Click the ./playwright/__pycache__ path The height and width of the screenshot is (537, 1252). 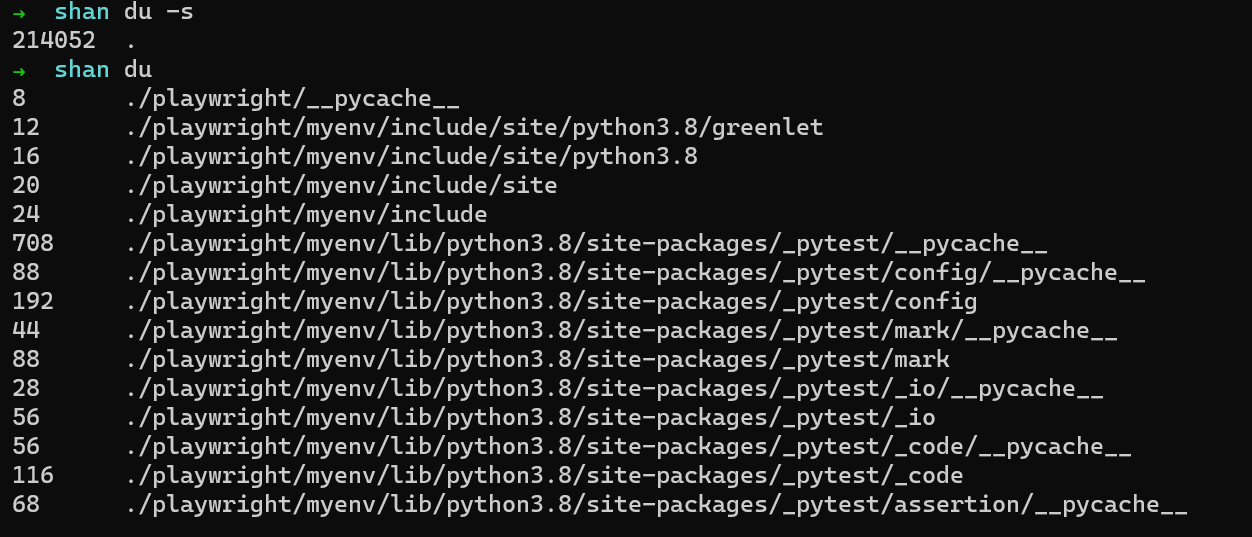tap(292, 99)
